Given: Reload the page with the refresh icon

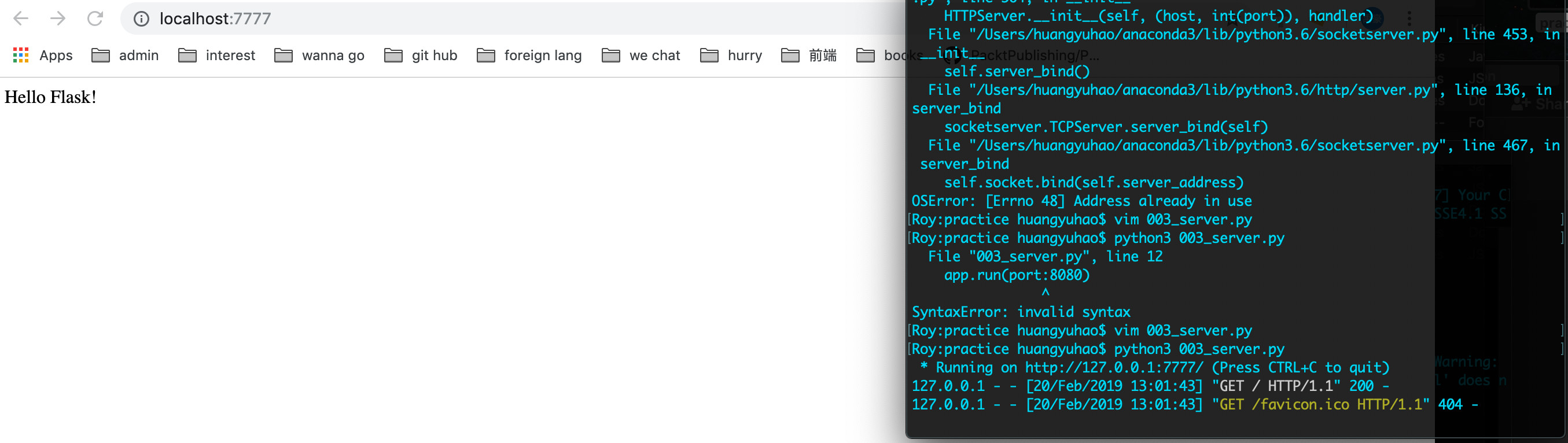Looking at the screenshot, I should 95,19.
